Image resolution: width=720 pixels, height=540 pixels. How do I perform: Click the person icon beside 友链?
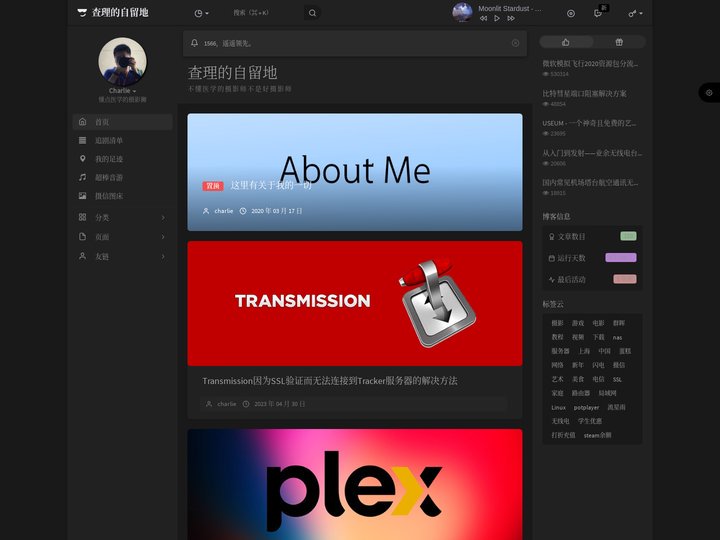(83, 256)
